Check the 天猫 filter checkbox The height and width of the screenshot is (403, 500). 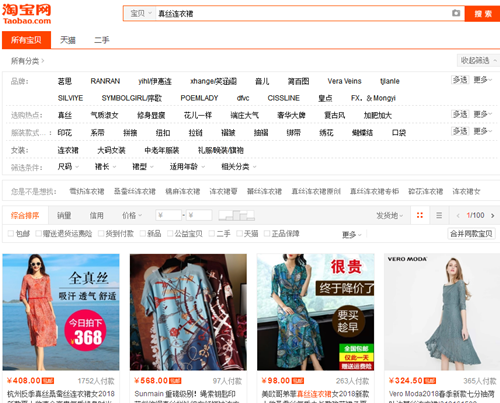click(x=239, y=234)
